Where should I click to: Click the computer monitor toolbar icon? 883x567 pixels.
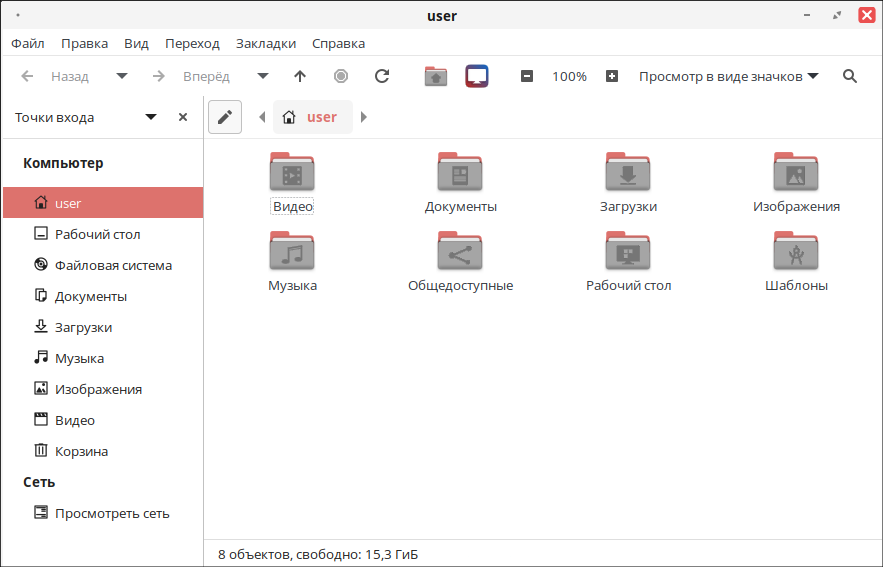(x=477, y=76)
